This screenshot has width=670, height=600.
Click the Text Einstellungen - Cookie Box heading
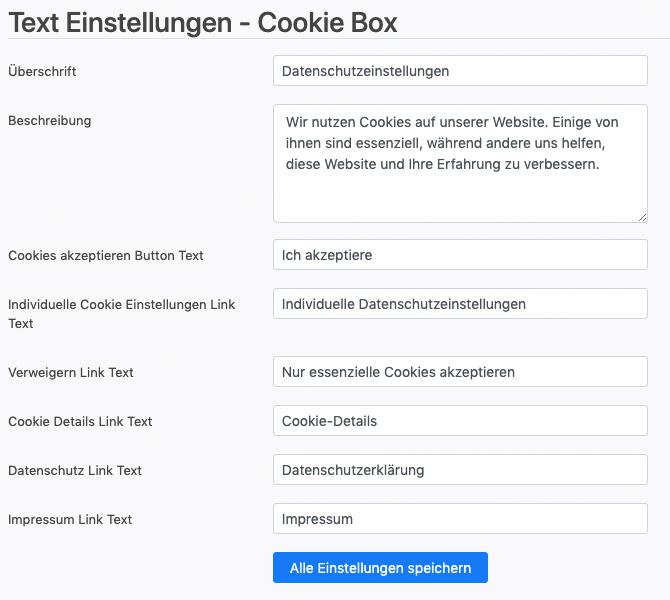(203, 22)
